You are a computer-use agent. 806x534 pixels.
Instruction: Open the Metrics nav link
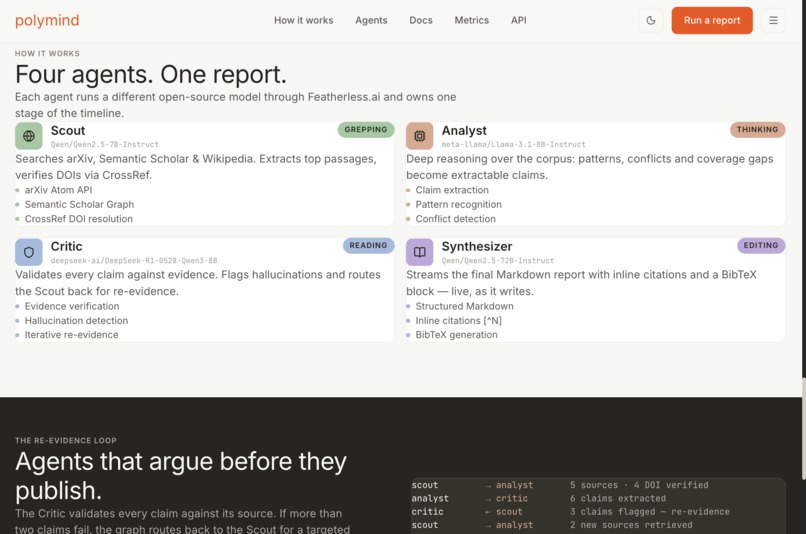click(x=471, y=21)
